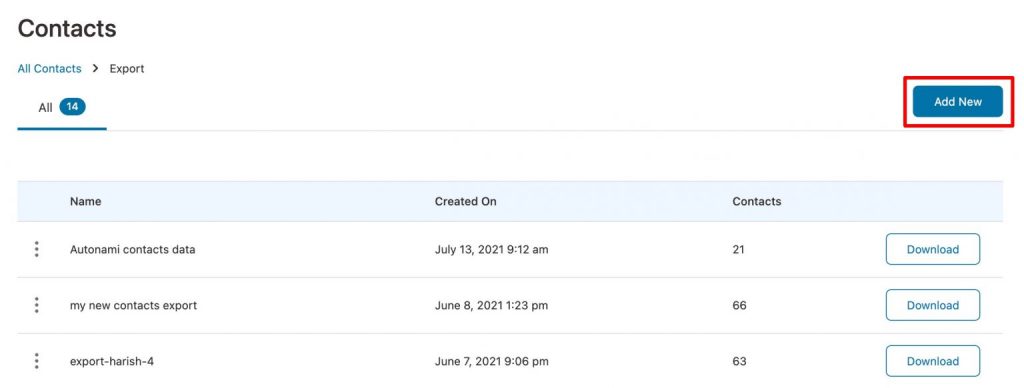Click the contact count 66
Image resolution: width=1024 pixels, height=388 pixels.
[739, 305]
